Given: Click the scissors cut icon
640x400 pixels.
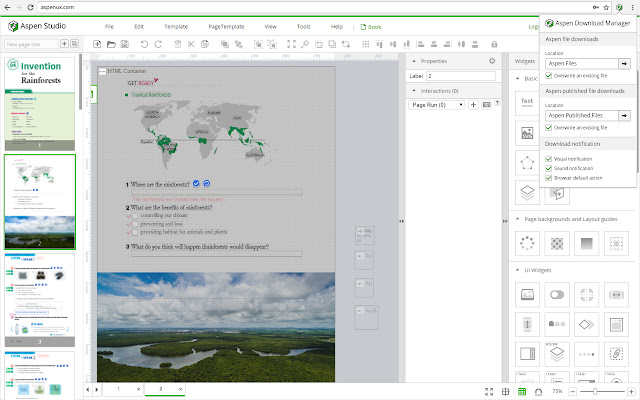Looking at the screenshot, I should pos(191,44).
